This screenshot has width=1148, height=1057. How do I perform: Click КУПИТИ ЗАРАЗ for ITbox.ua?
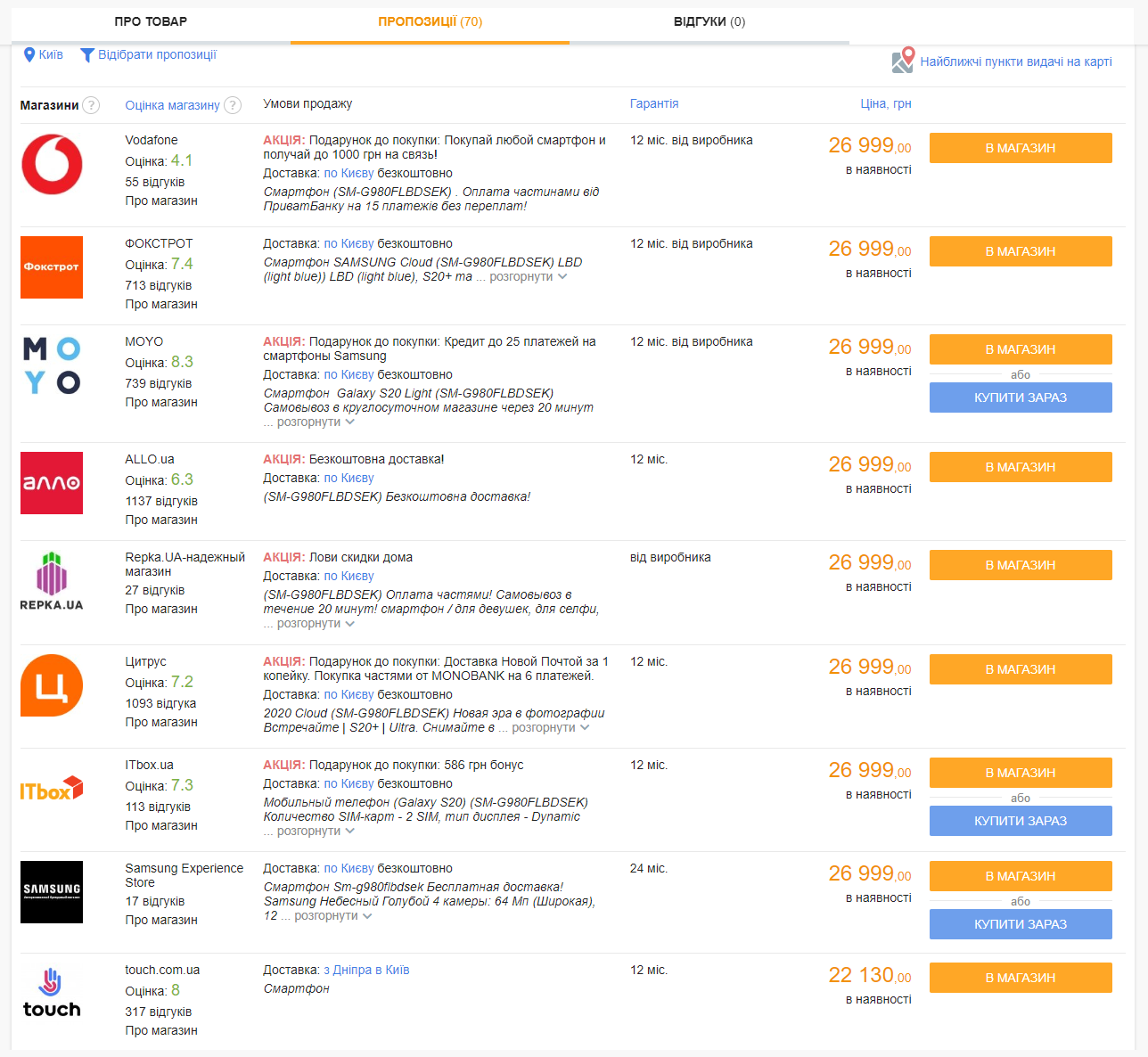click(x=1021, y=821)
